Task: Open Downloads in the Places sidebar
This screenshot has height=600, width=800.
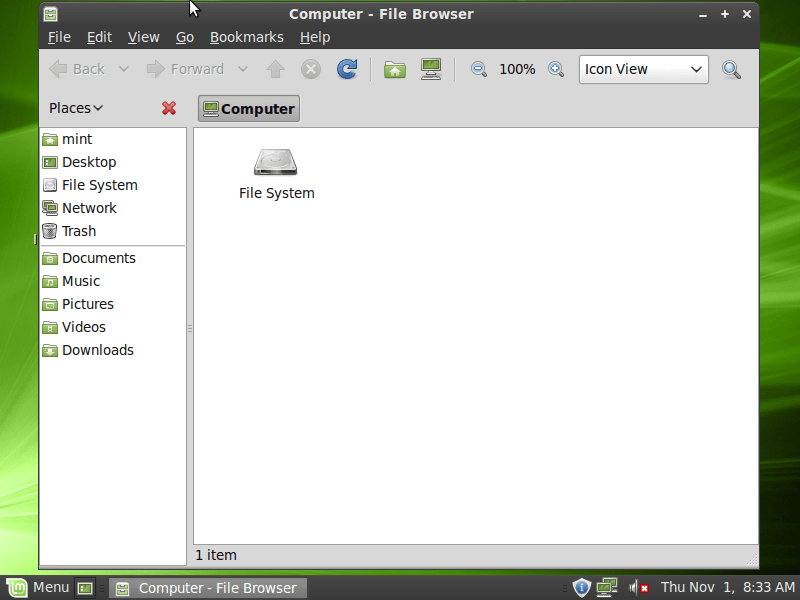Action: 97,350
